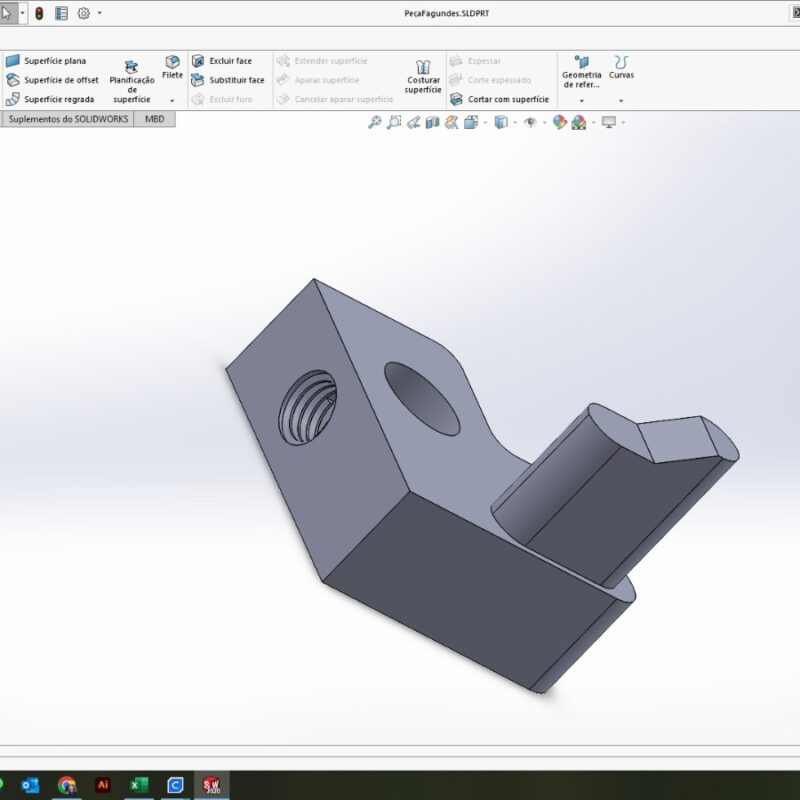This screenshot has height=800, width=800.
Task: Open the Options gear icon
Action: click(x=84, y=13)
